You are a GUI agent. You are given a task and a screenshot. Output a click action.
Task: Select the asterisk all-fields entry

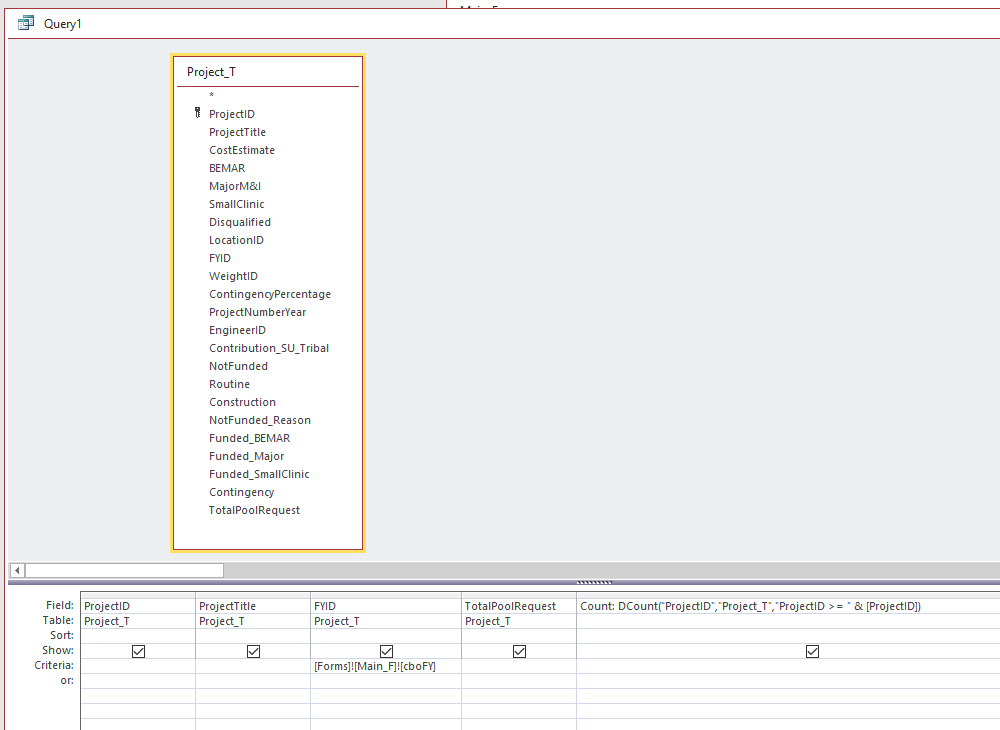[212, 96]
